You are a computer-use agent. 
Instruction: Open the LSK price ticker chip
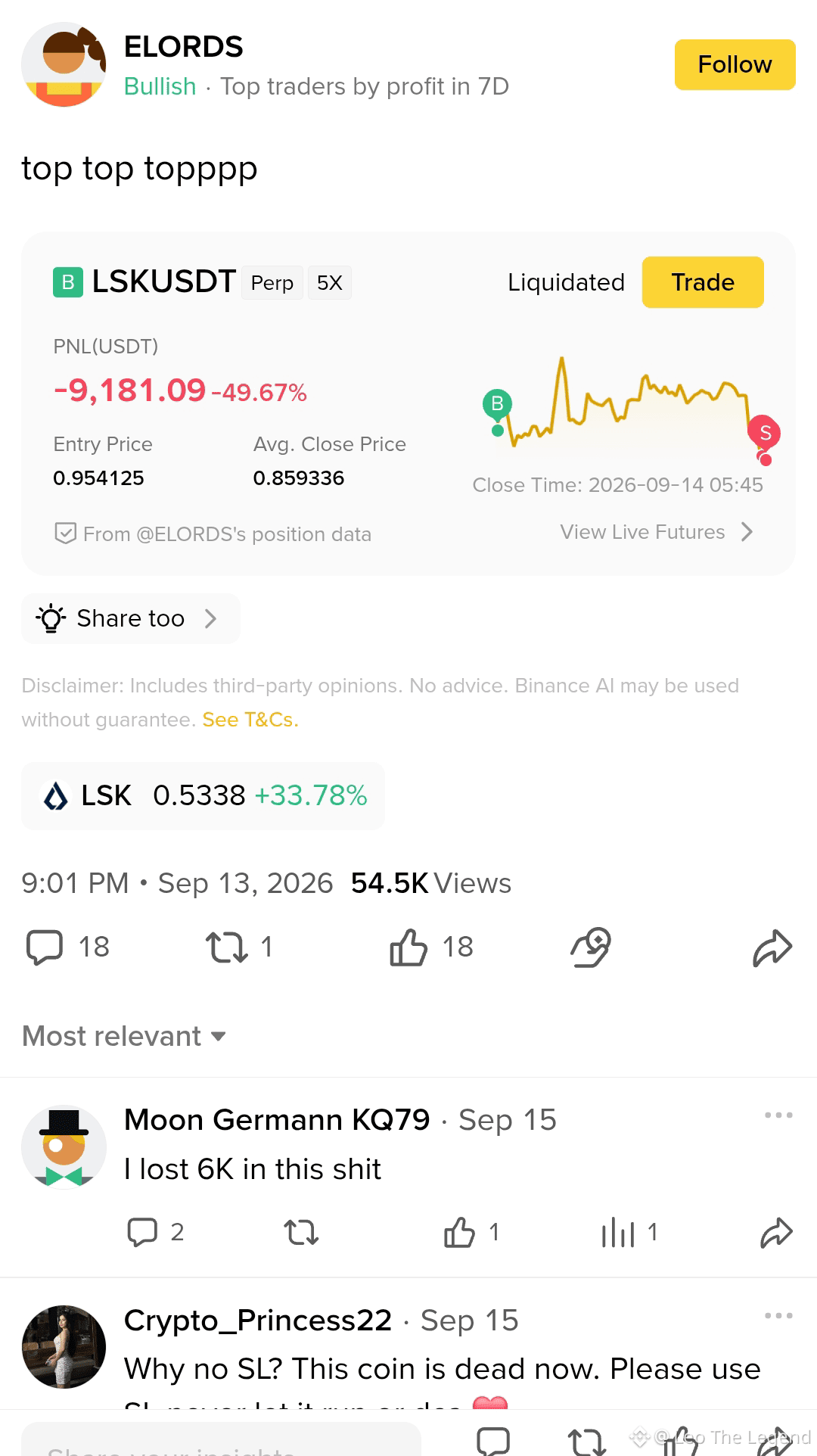coord(203,796)
